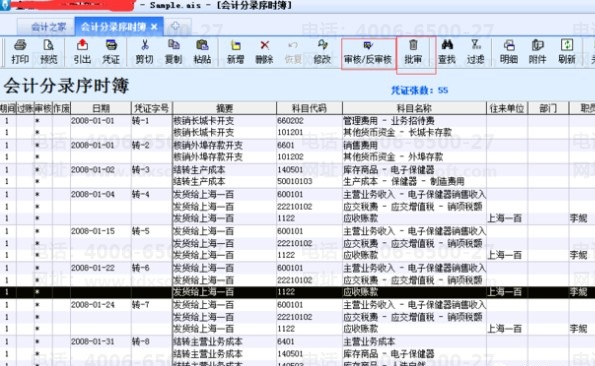595x366 pixels.
Task: Click the 部门 column header
Action: 548,108
